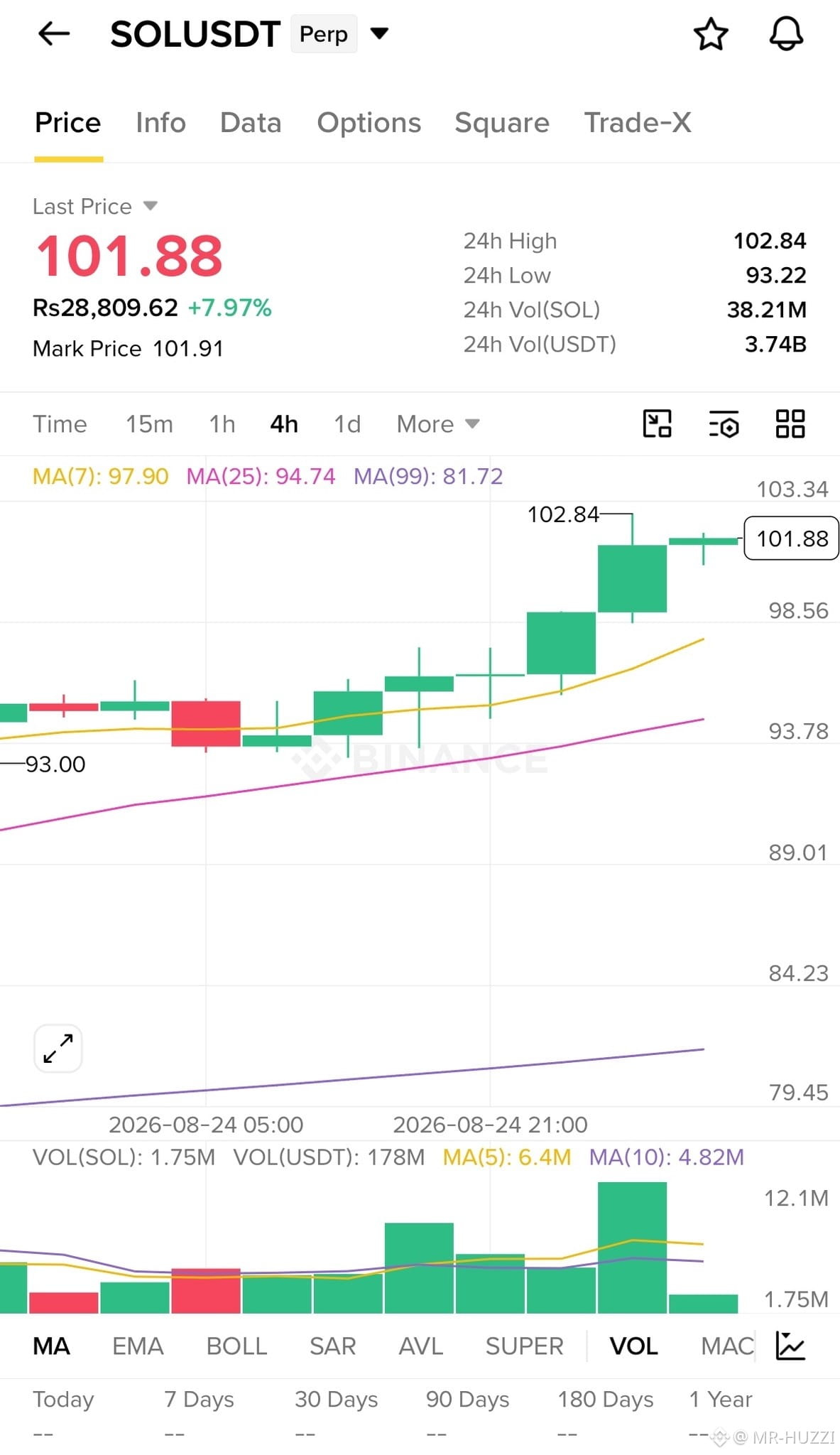Tap the 7 Days performance label
840x1455 pixels.
click(x=199, y=1399)
